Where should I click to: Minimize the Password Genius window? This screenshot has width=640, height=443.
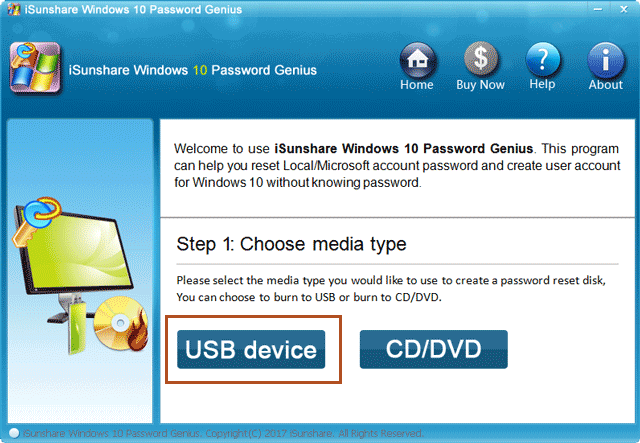598,9
